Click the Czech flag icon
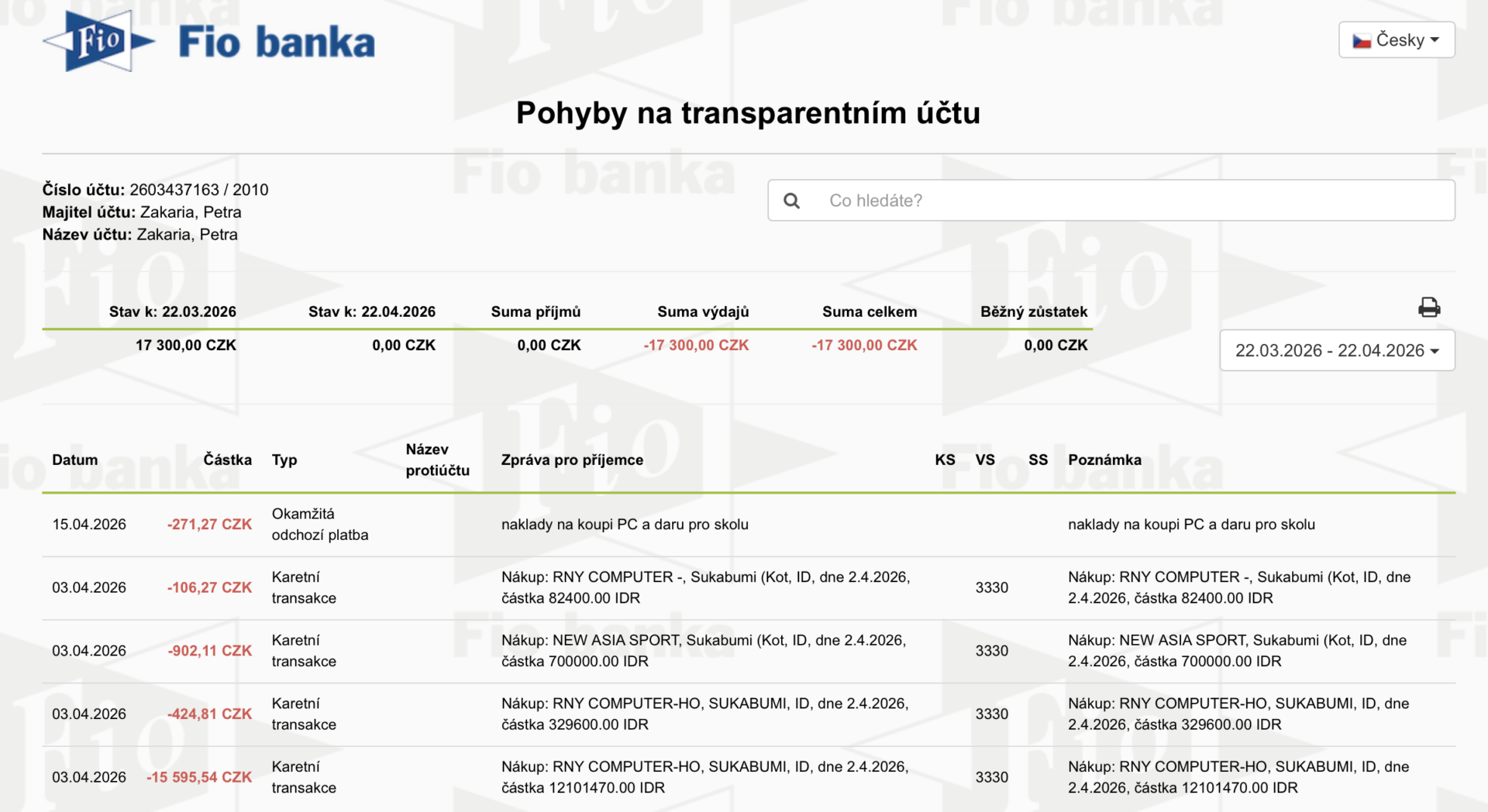The image size is (1488, 812). click(x=1362, y=41)
